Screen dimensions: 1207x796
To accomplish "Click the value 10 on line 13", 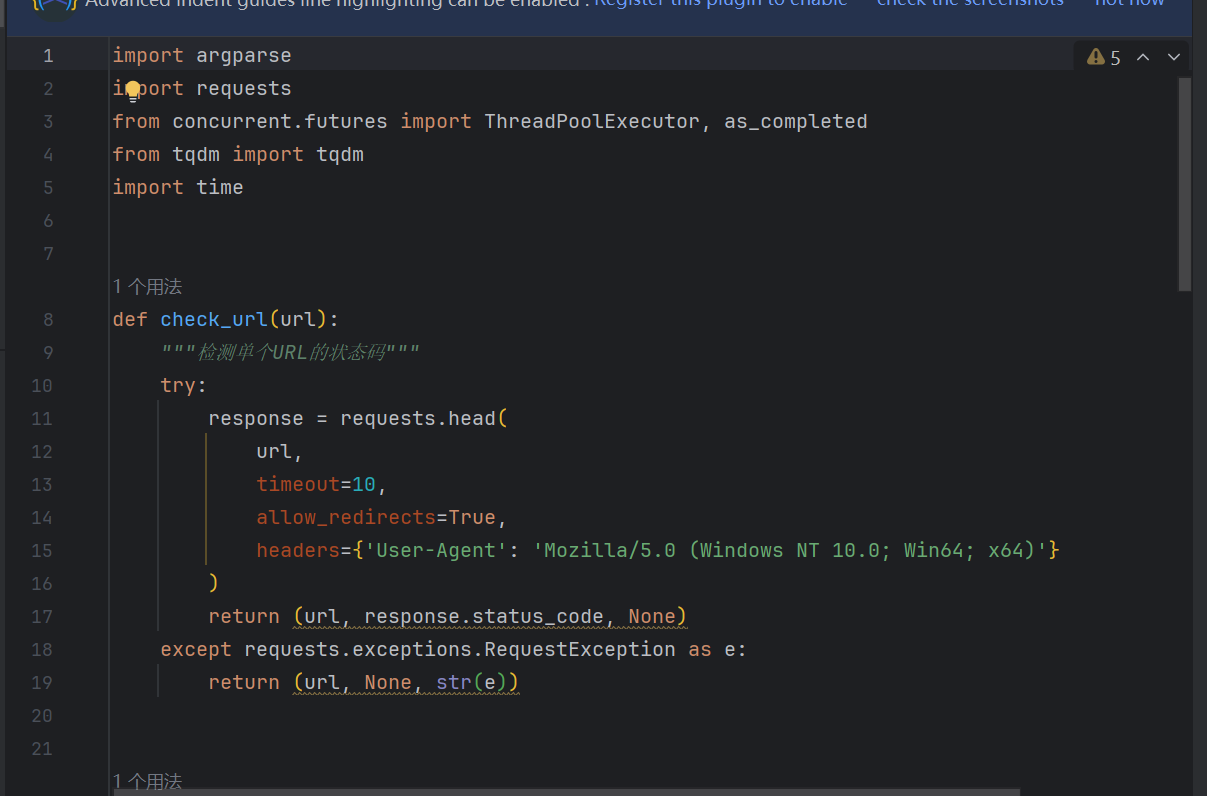I will coord(364,485).
